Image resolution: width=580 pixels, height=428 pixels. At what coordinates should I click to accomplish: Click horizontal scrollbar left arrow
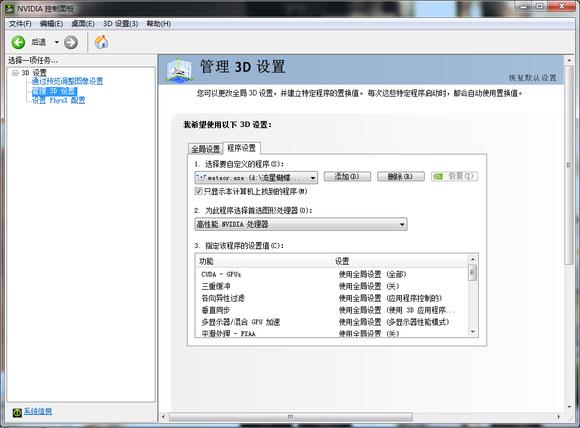pos(163,417)
